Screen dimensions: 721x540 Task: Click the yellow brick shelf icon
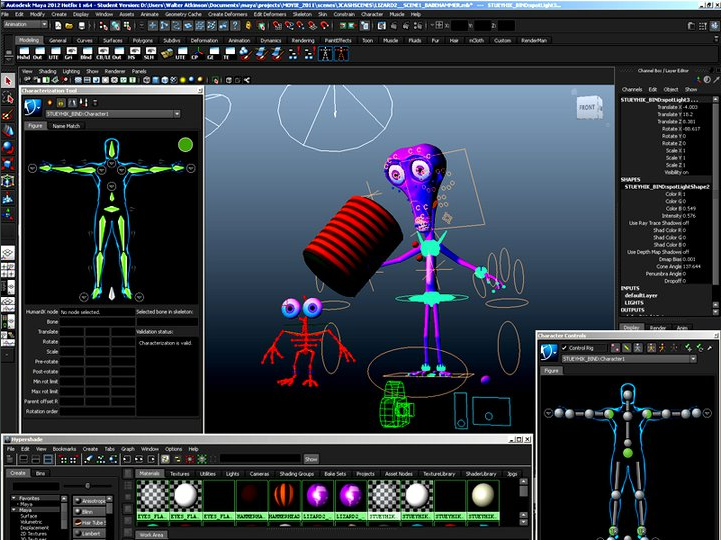(x=167, y=54)
